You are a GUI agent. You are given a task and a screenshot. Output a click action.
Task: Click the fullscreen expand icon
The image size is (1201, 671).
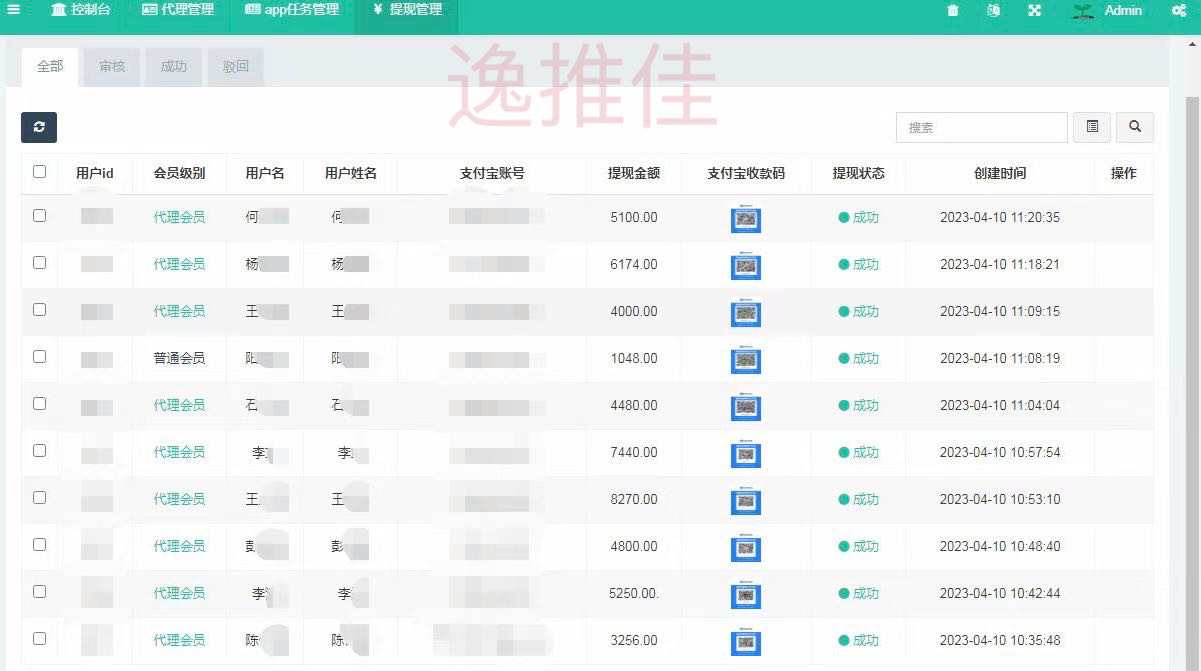[1034, 11]
